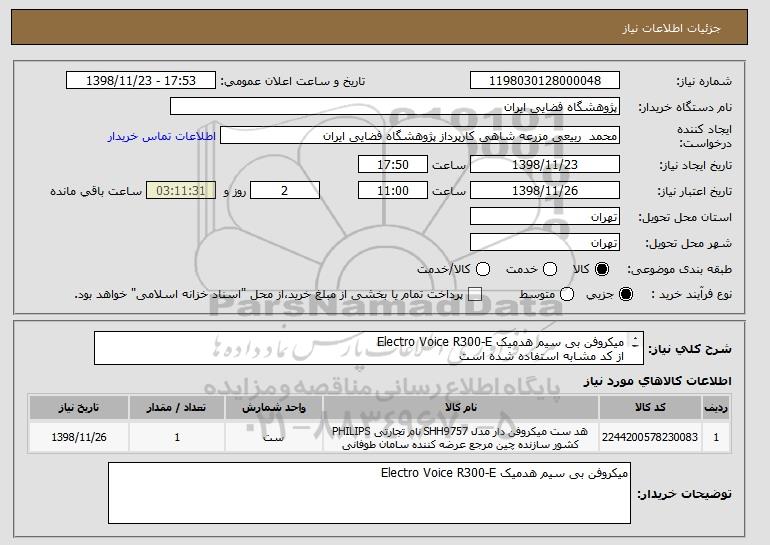
Task: Click the general need description text box
Action: (x=369, y=348)
